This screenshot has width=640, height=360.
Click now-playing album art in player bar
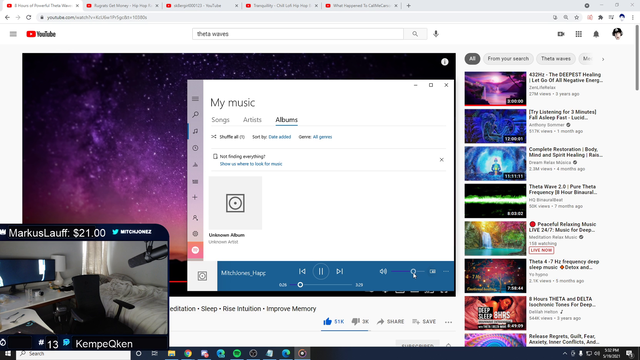point(202,276)
